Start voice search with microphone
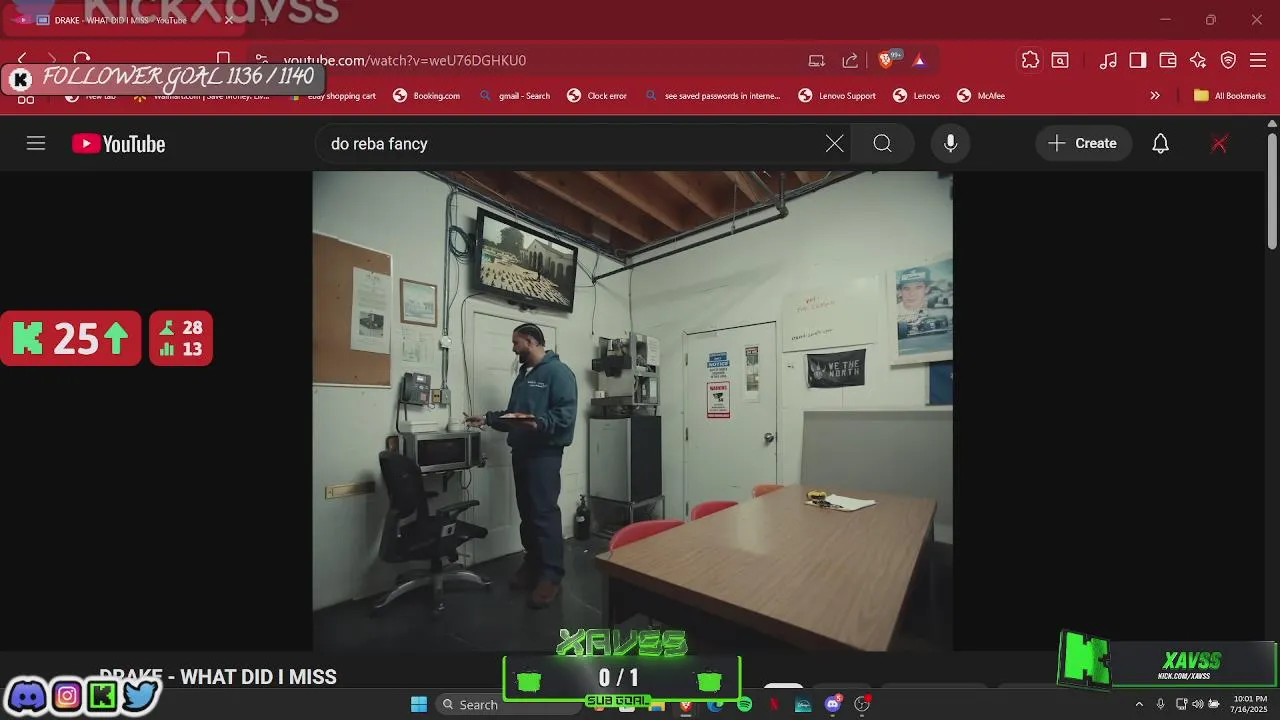 pyautogui.click(x=951, y=144)
